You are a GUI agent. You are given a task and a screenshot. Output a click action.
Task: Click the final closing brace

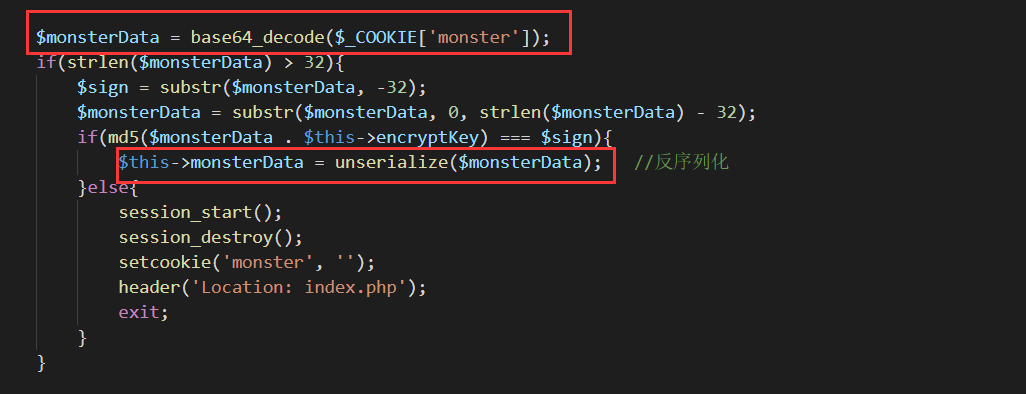42,363
